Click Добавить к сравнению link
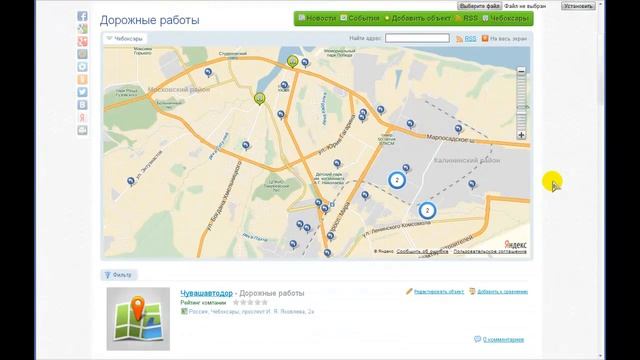This screenshot has height=360, width=640. [502, 291]
